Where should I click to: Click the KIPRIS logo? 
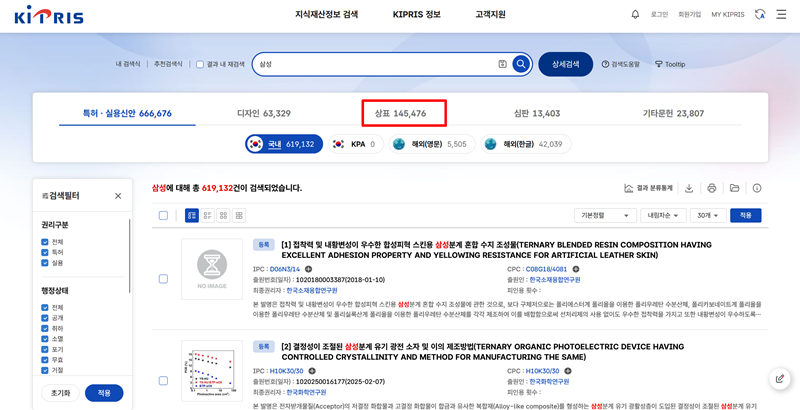click(48, 15)
